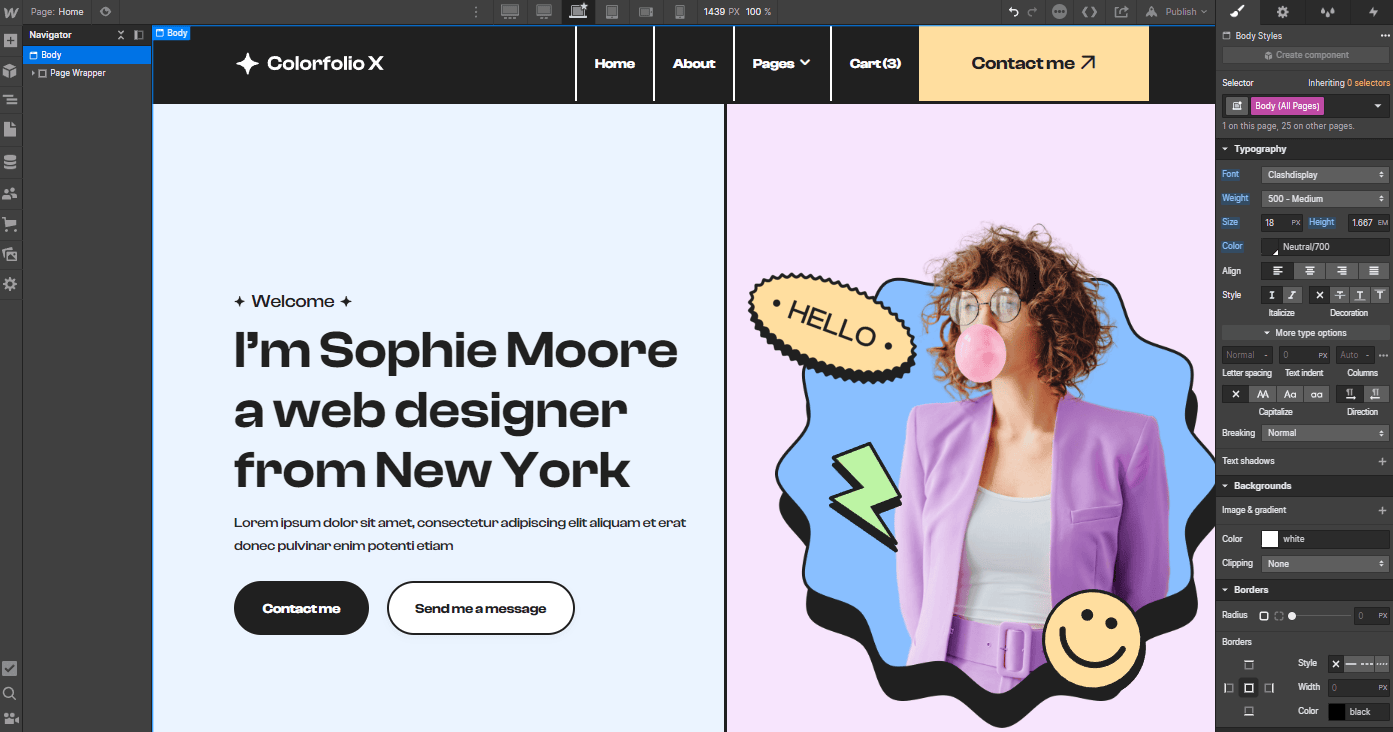The image size is (1393, 732).
Task: Switch to the Style Manager tab
Action: click(x=1236, y=12)
